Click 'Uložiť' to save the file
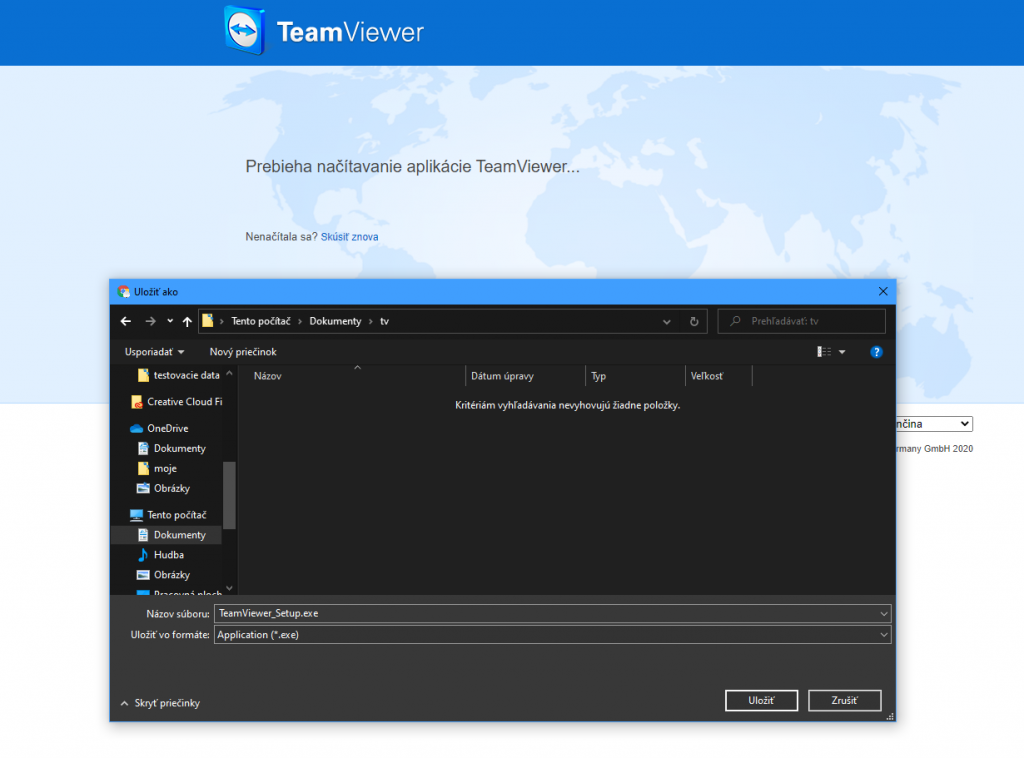Viewport: 1024px width, 758px height. click(x=761, y=701)
